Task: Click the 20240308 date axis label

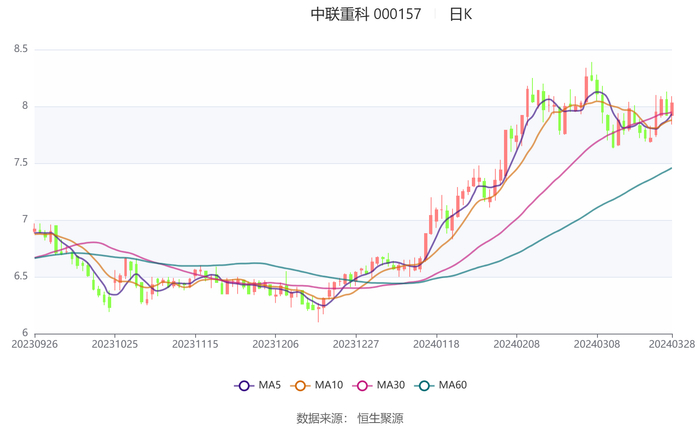Action: (x=597, y=344)
